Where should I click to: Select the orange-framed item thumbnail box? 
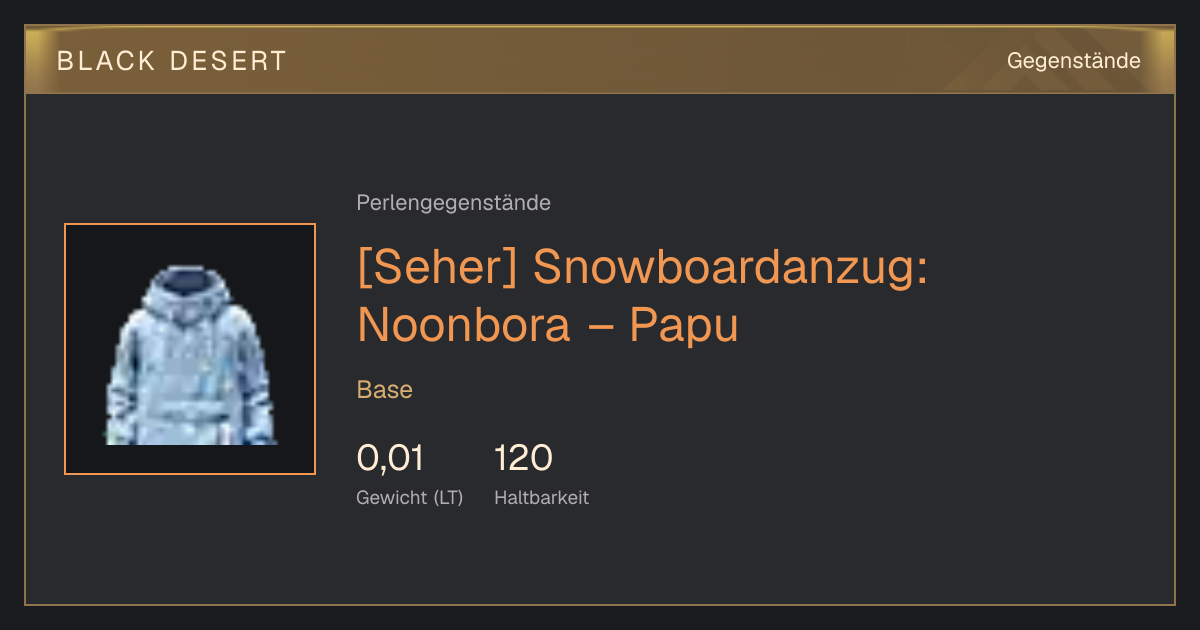coord(190,349)
